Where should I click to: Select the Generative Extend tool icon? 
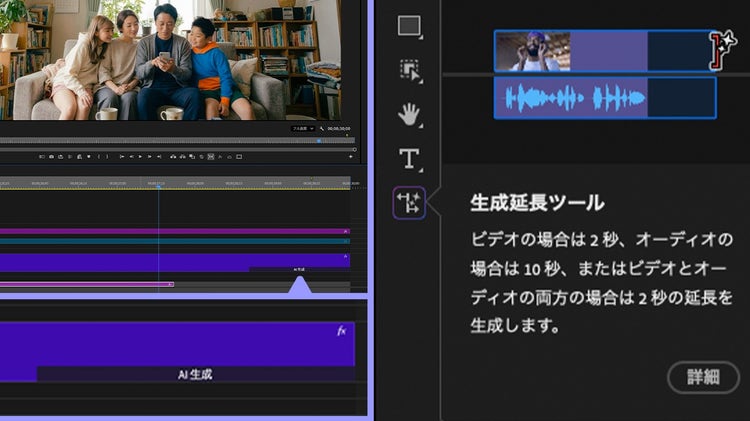tap(409, 203)
